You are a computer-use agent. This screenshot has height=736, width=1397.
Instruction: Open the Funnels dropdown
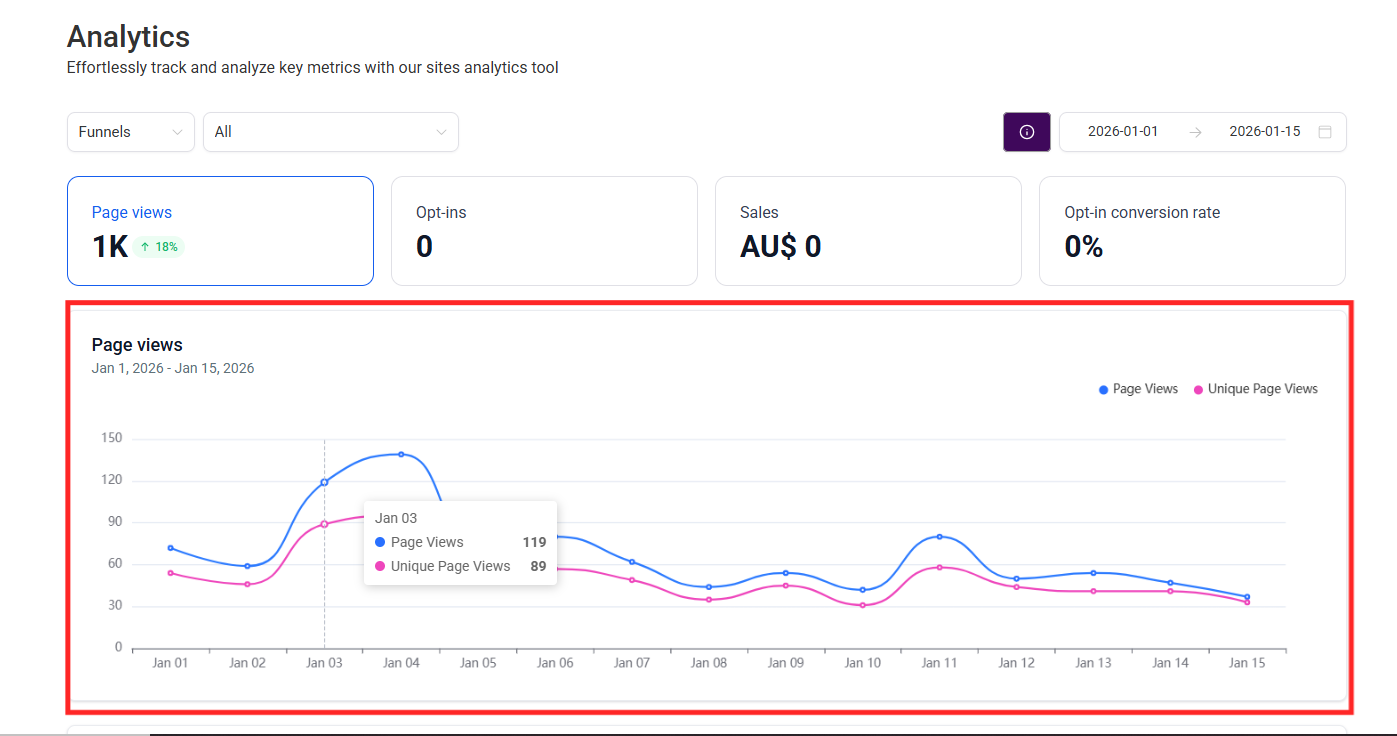point(130,132)
